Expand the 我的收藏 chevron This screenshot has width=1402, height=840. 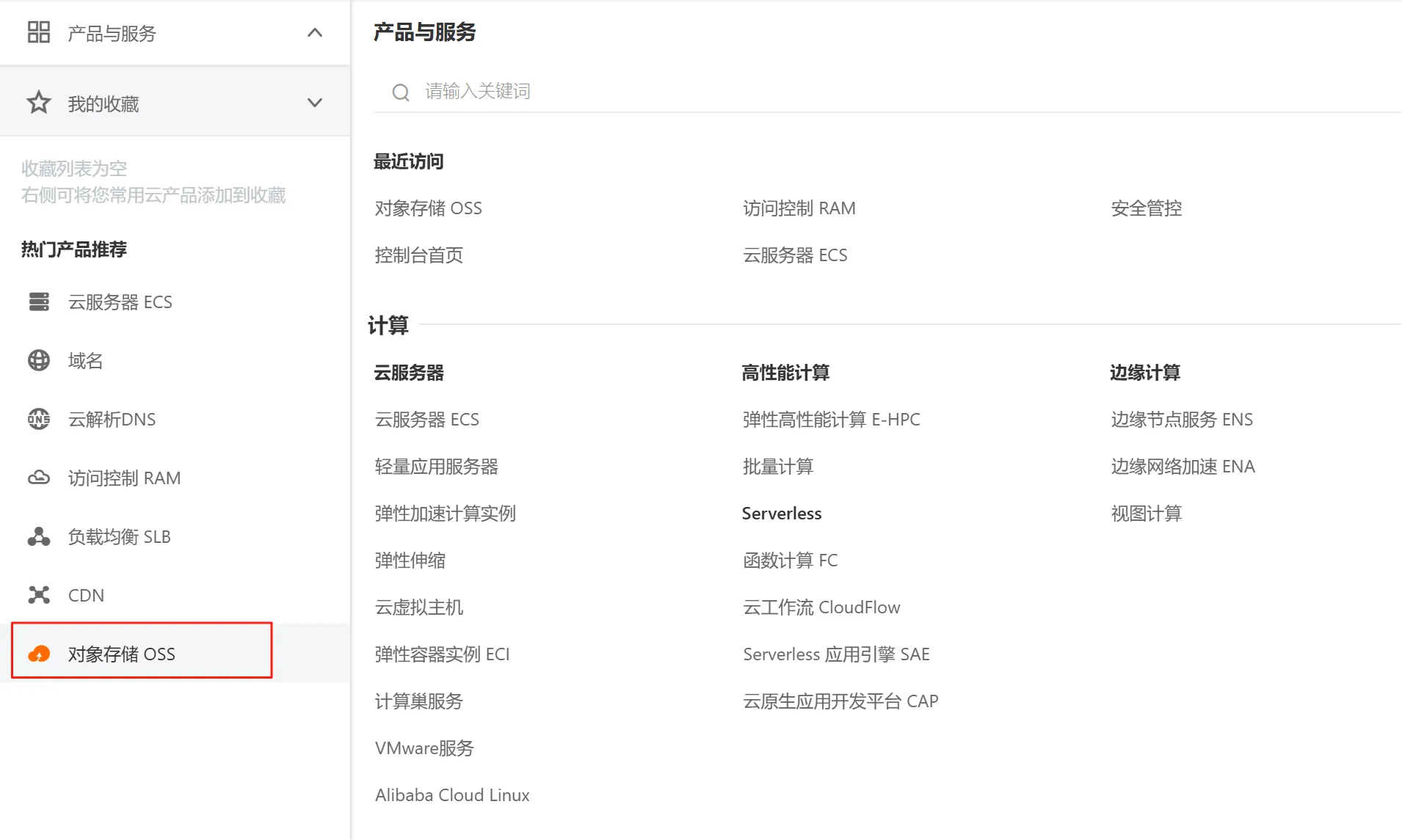click(315, 103)
